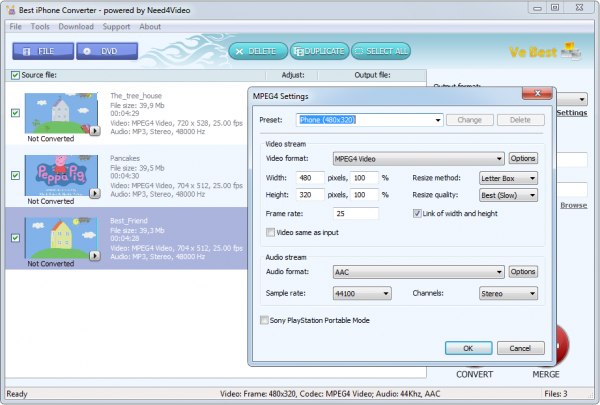
Task: Uncheck the Best_Friend file checkbox
Action: point(15,238)
